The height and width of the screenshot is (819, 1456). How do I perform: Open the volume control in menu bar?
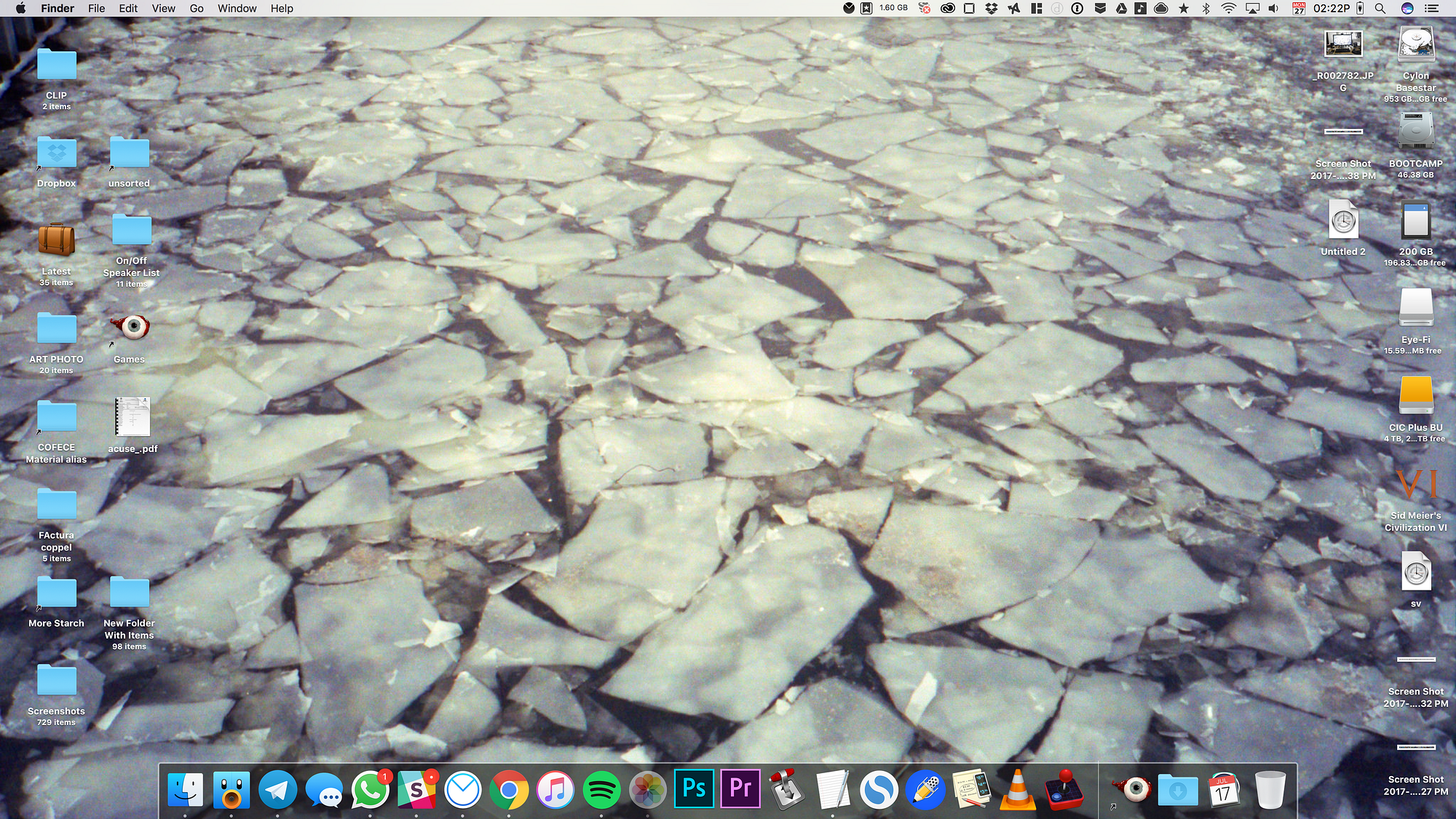(x=1273, y=9)
